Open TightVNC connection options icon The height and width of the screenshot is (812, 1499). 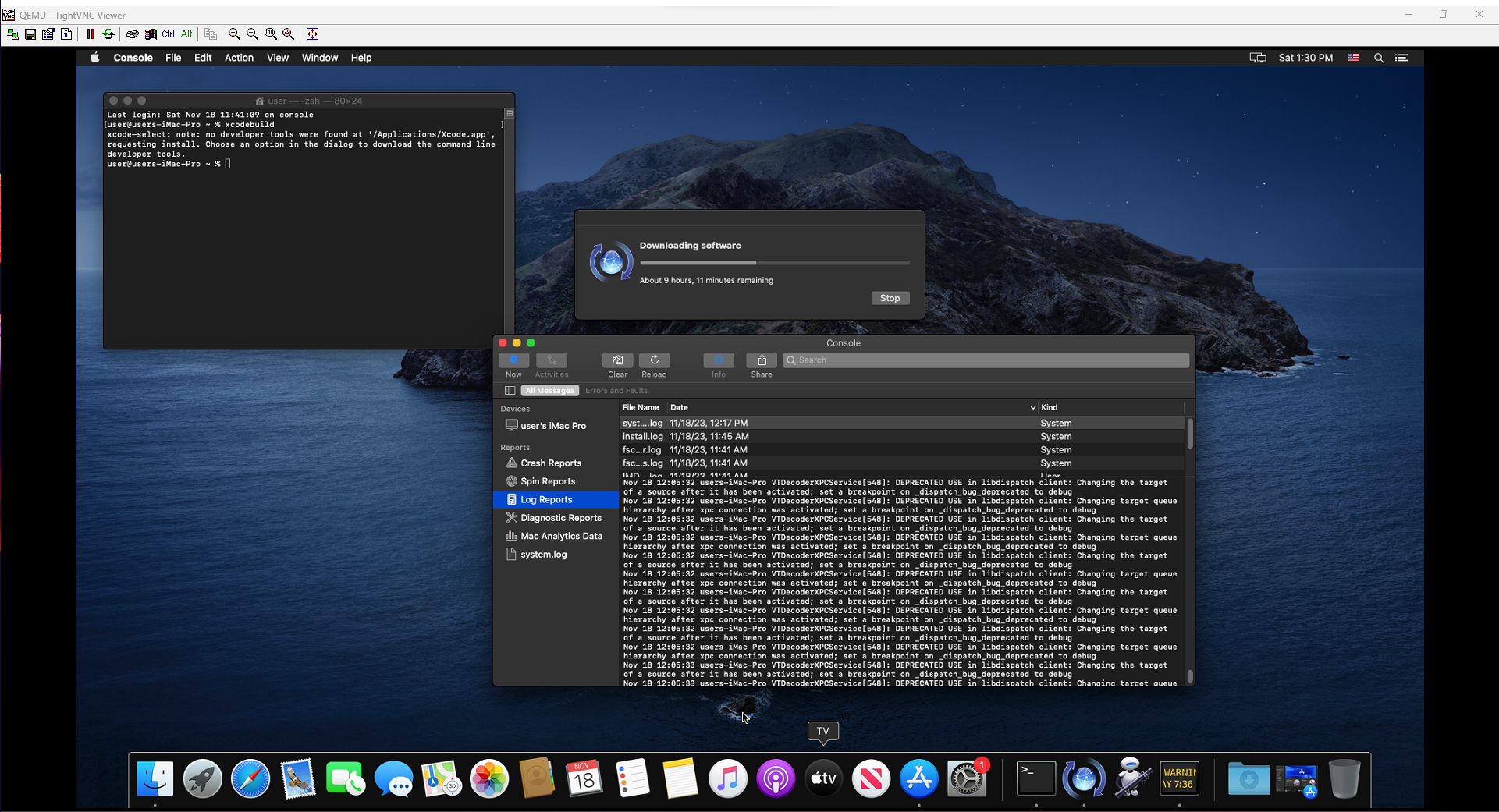point(48,34)
